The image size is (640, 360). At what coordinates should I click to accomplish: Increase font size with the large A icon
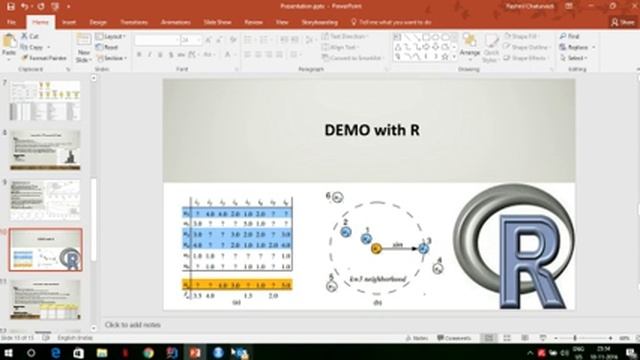point(209,40)
